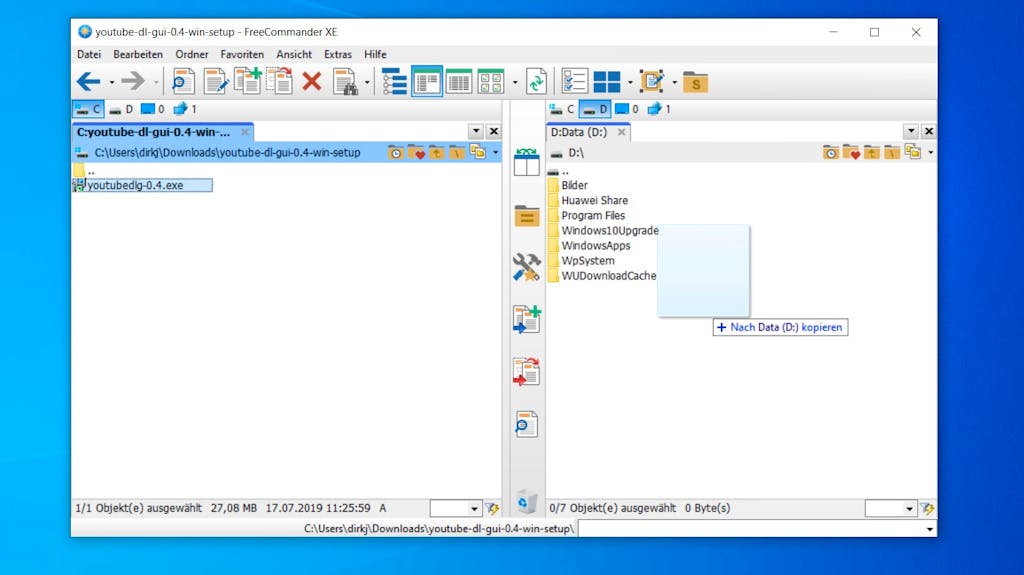1024x575 pixels.
Task: Open the layout tiles dropdown arrow
Action: tap(630, 82)
